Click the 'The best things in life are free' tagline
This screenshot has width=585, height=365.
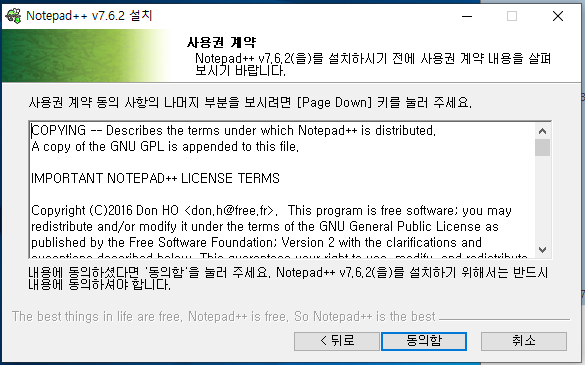(223, 316)
